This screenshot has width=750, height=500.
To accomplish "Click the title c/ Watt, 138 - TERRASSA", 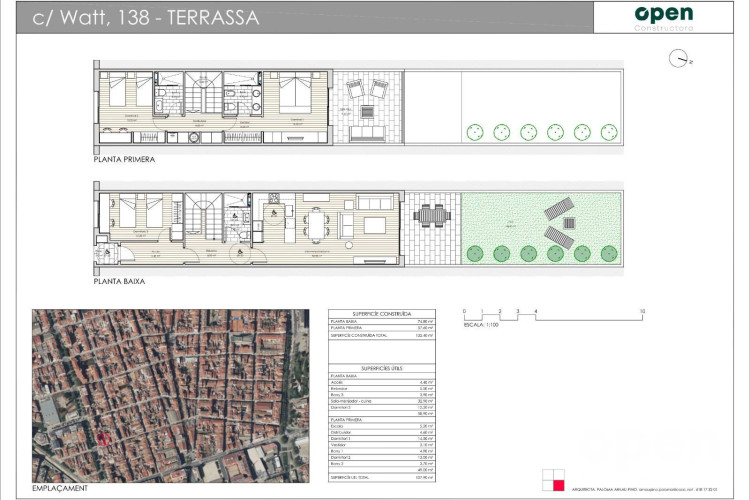I will (144, 17).
